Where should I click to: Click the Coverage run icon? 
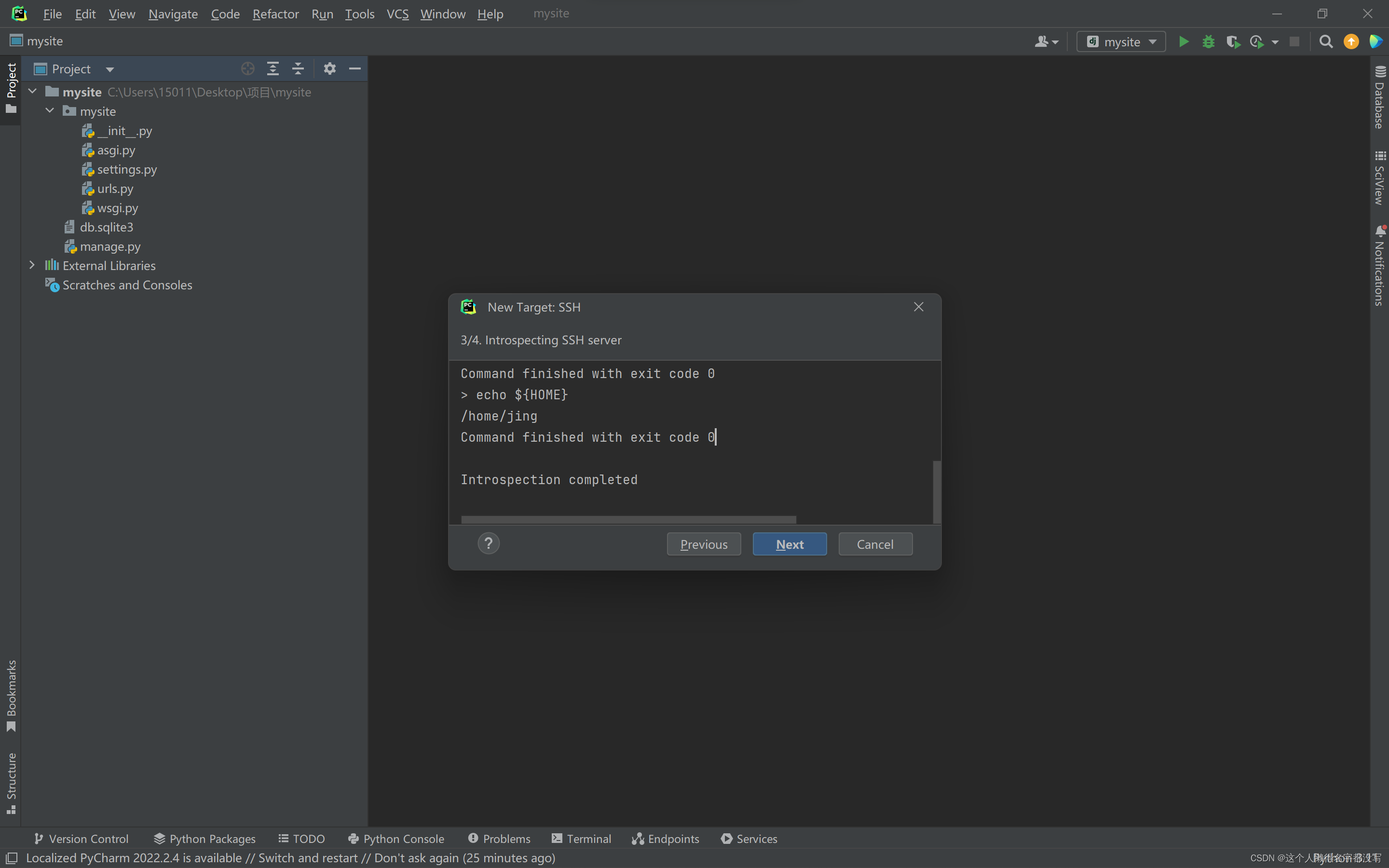tap(1234, 41)
